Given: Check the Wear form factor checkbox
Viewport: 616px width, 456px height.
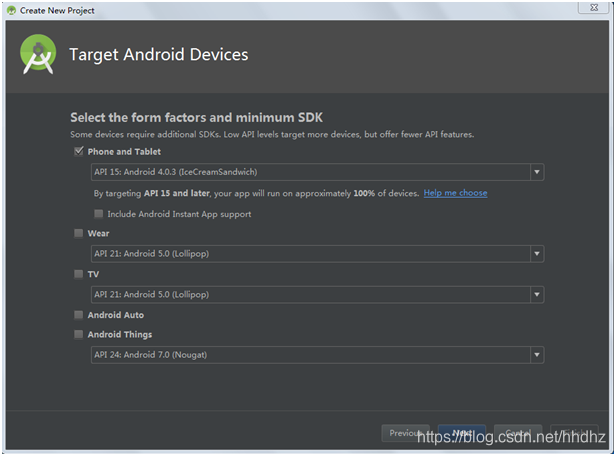Looking at the screenshot, I should click(79, 233).
